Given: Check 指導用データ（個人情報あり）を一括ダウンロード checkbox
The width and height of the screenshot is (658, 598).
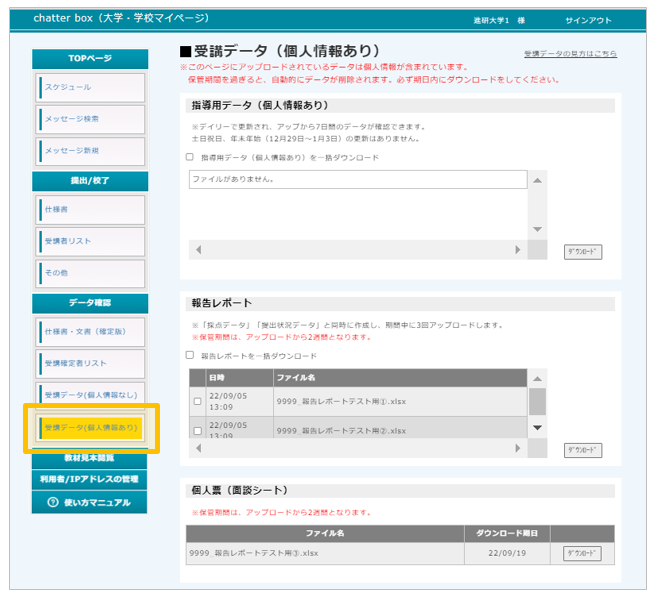Looking at the screenshot, I should [x=190, y=157].
